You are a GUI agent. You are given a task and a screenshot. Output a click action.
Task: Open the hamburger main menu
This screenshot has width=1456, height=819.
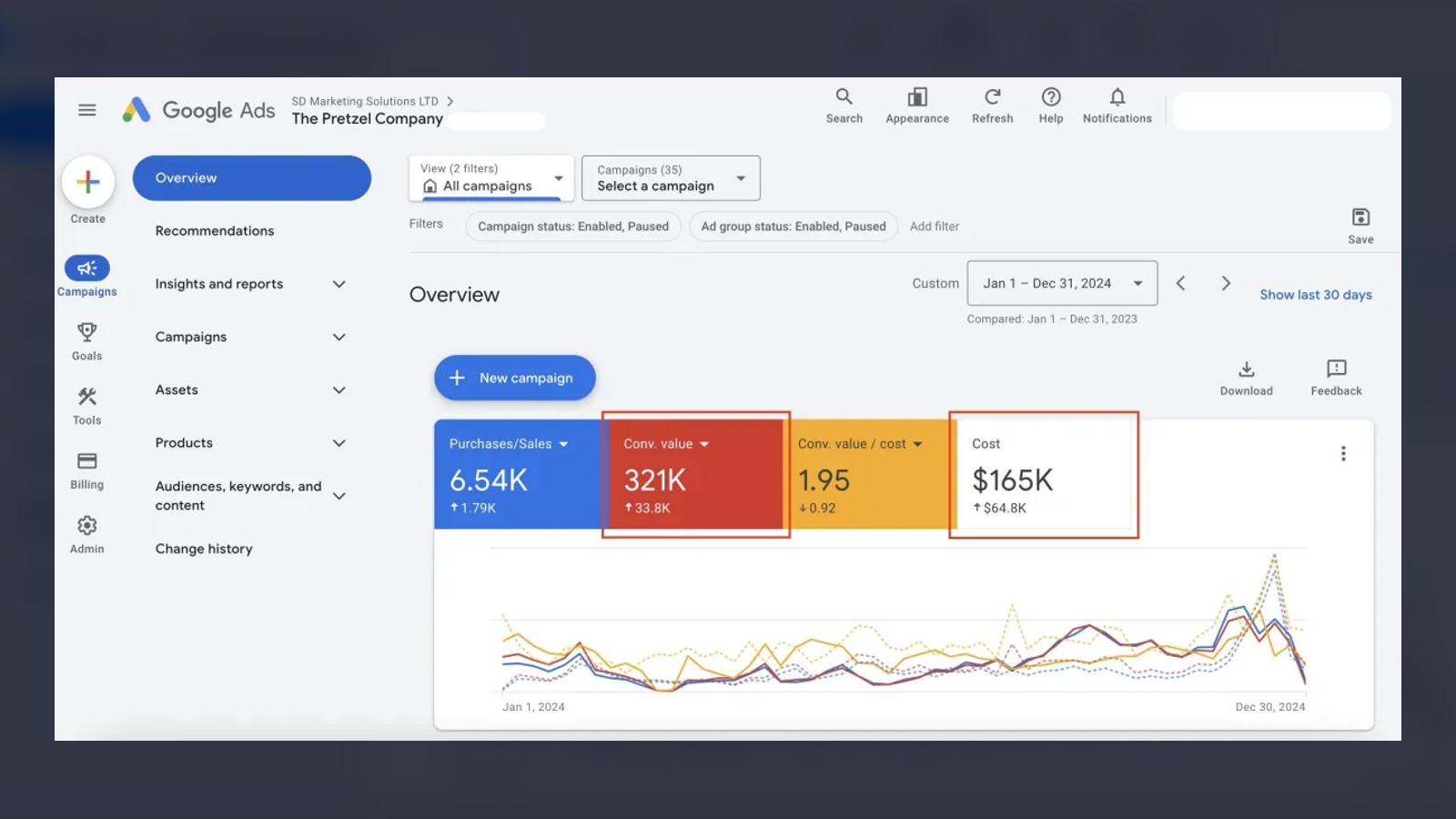pos(87,110)
